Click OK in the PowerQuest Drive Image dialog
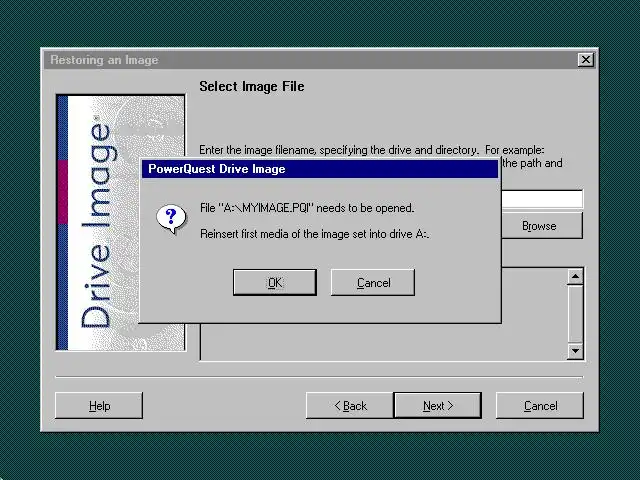 click(275, 282)
